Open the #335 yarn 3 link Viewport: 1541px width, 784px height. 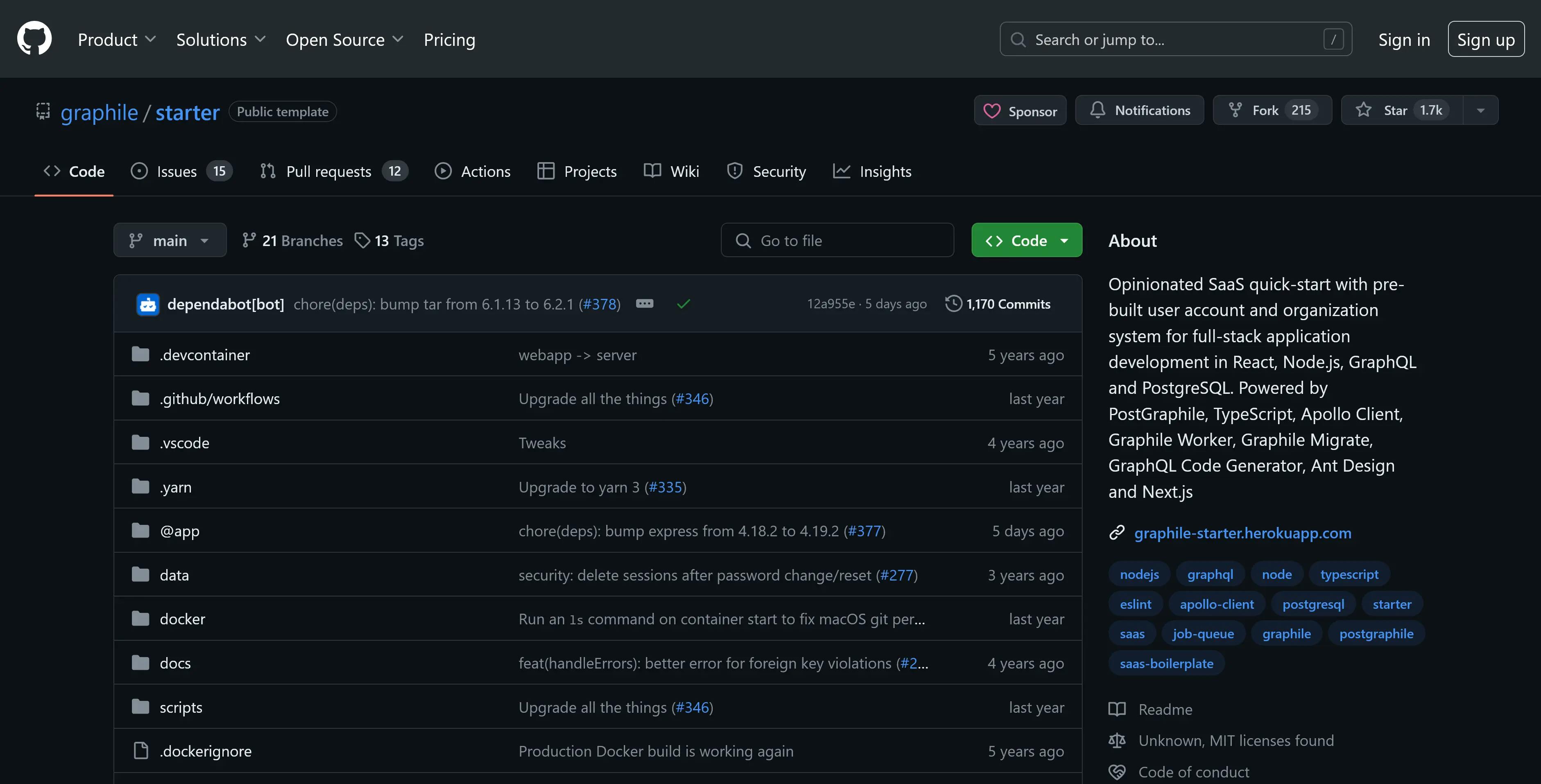tap(665, 487)
